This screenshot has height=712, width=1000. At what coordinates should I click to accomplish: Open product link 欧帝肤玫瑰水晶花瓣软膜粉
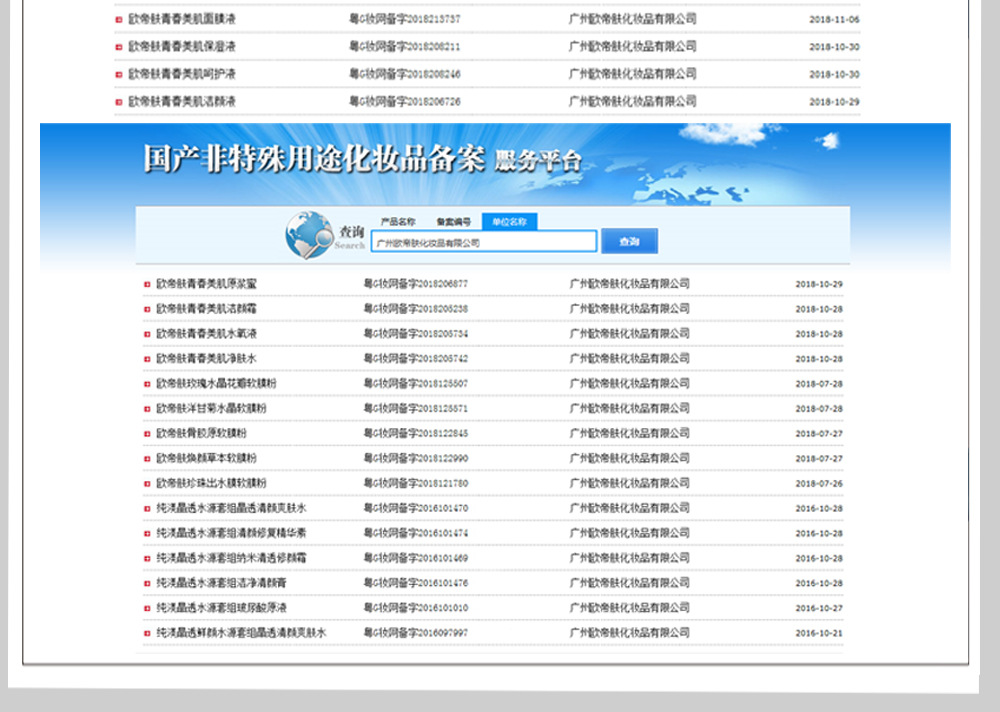tap(216, 383)
